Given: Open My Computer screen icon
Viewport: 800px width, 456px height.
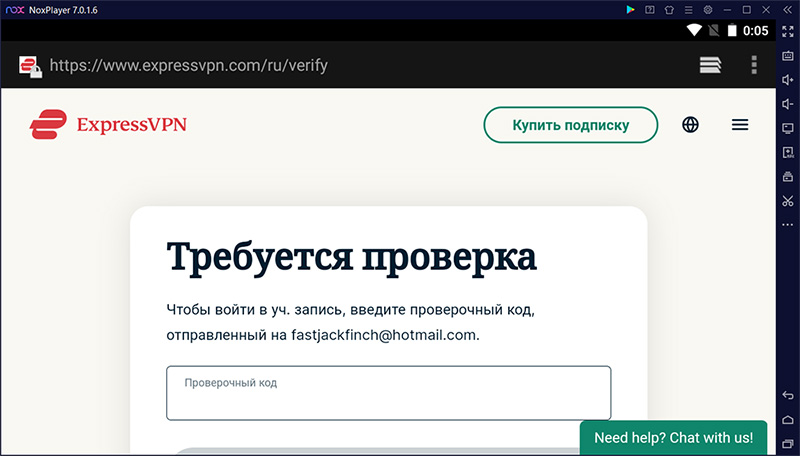Looking at the screenshot, I should (788, 128).
